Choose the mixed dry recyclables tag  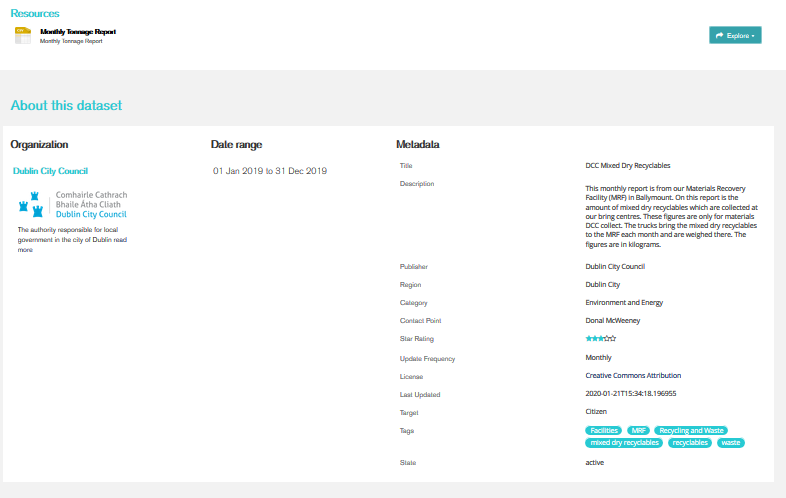point(624,442)
